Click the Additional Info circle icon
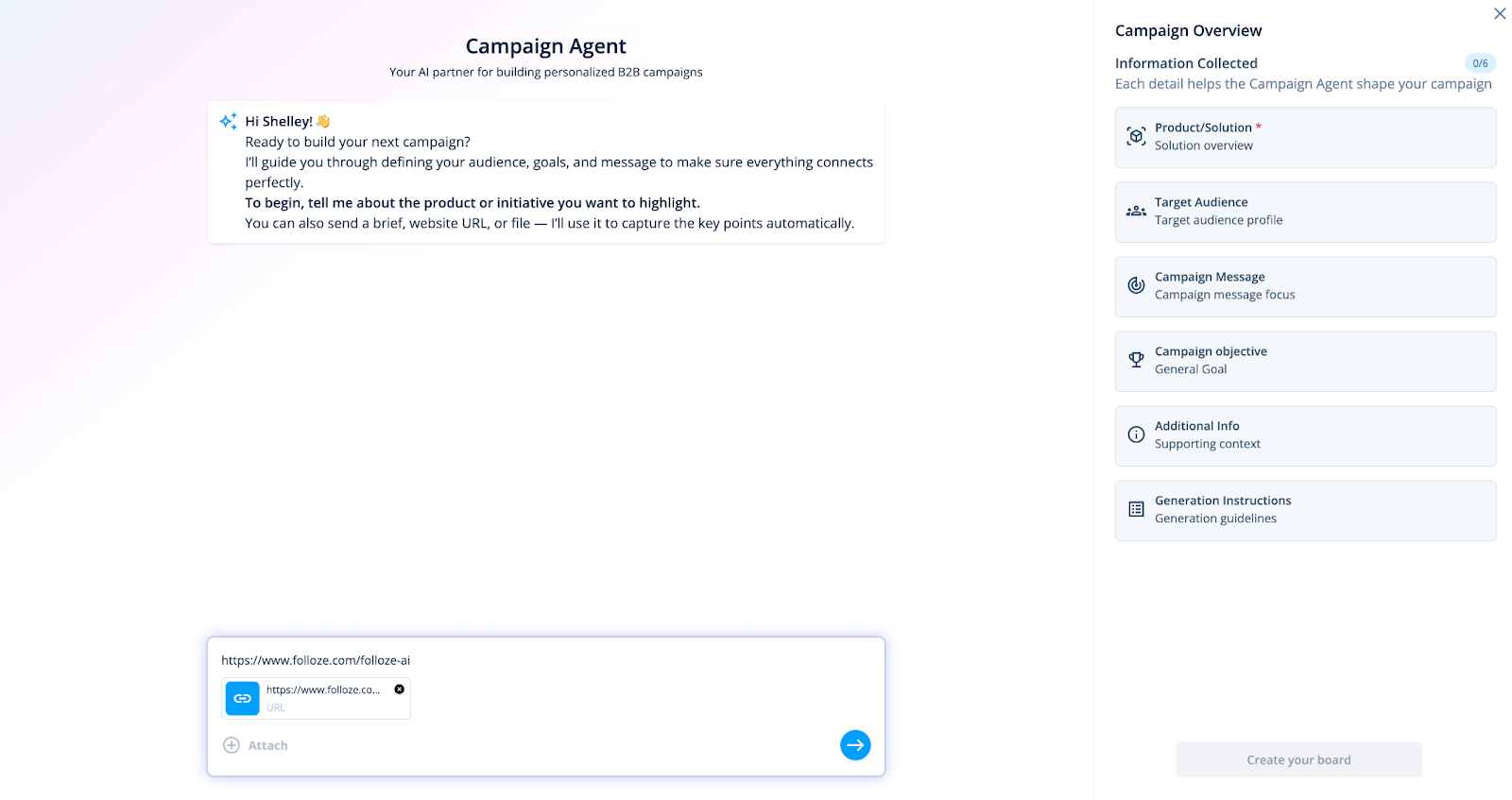Image resolution: width=1512 pixels, height=800 pixels. coord(1136,434)
